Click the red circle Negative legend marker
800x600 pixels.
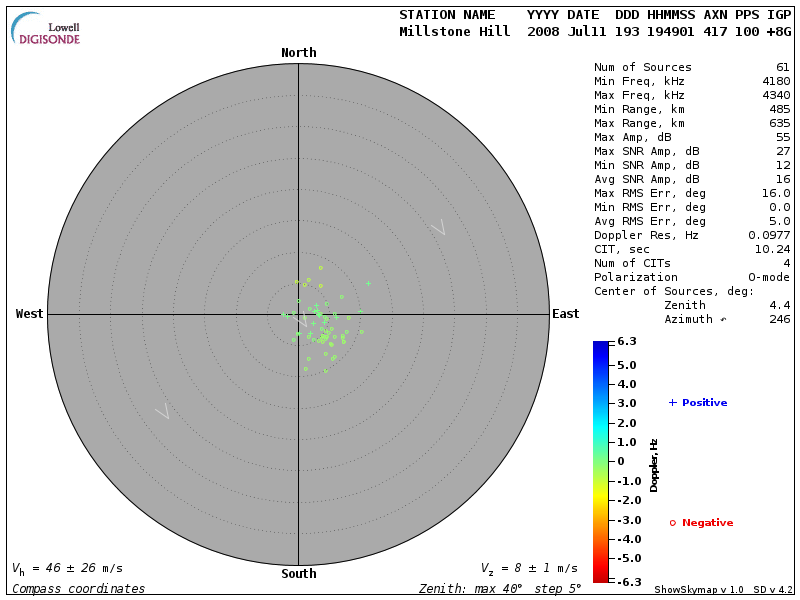(x=672, y=523)
